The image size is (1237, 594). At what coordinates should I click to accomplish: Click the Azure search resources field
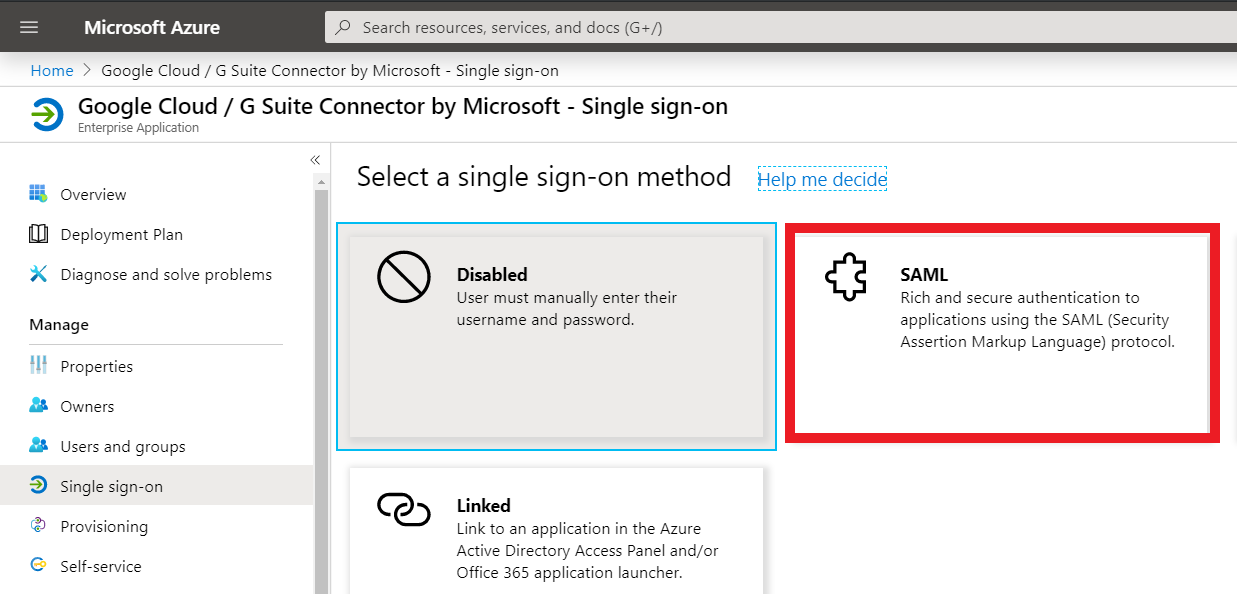tap(780, 27)
